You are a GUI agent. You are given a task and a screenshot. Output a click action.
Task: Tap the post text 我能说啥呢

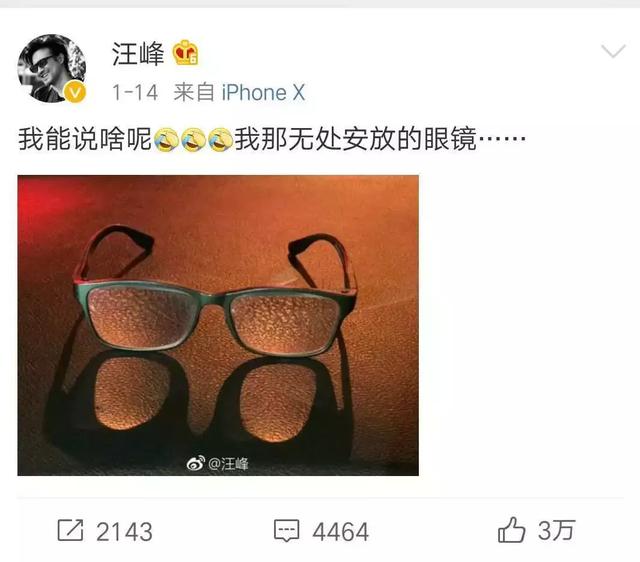click(85, 139)
